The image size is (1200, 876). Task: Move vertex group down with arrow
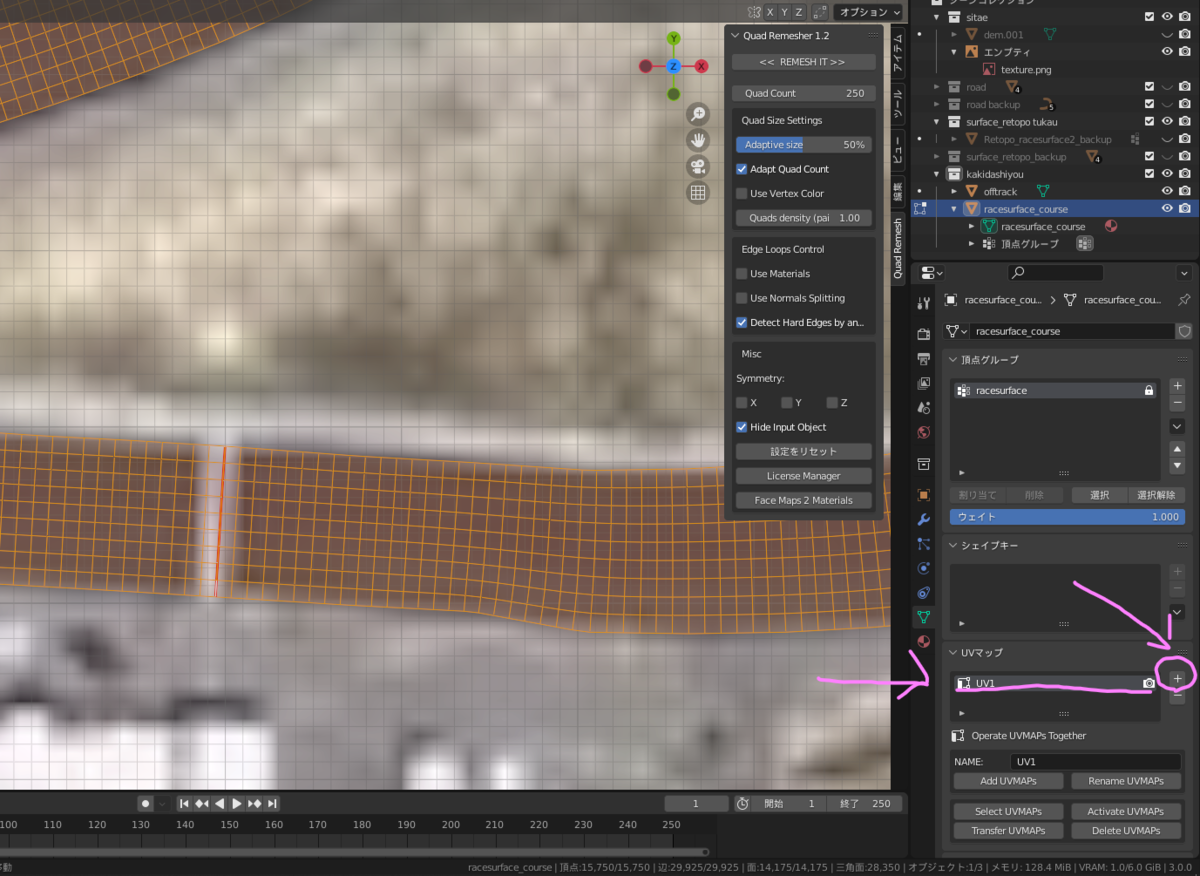tap(1177, 467)
